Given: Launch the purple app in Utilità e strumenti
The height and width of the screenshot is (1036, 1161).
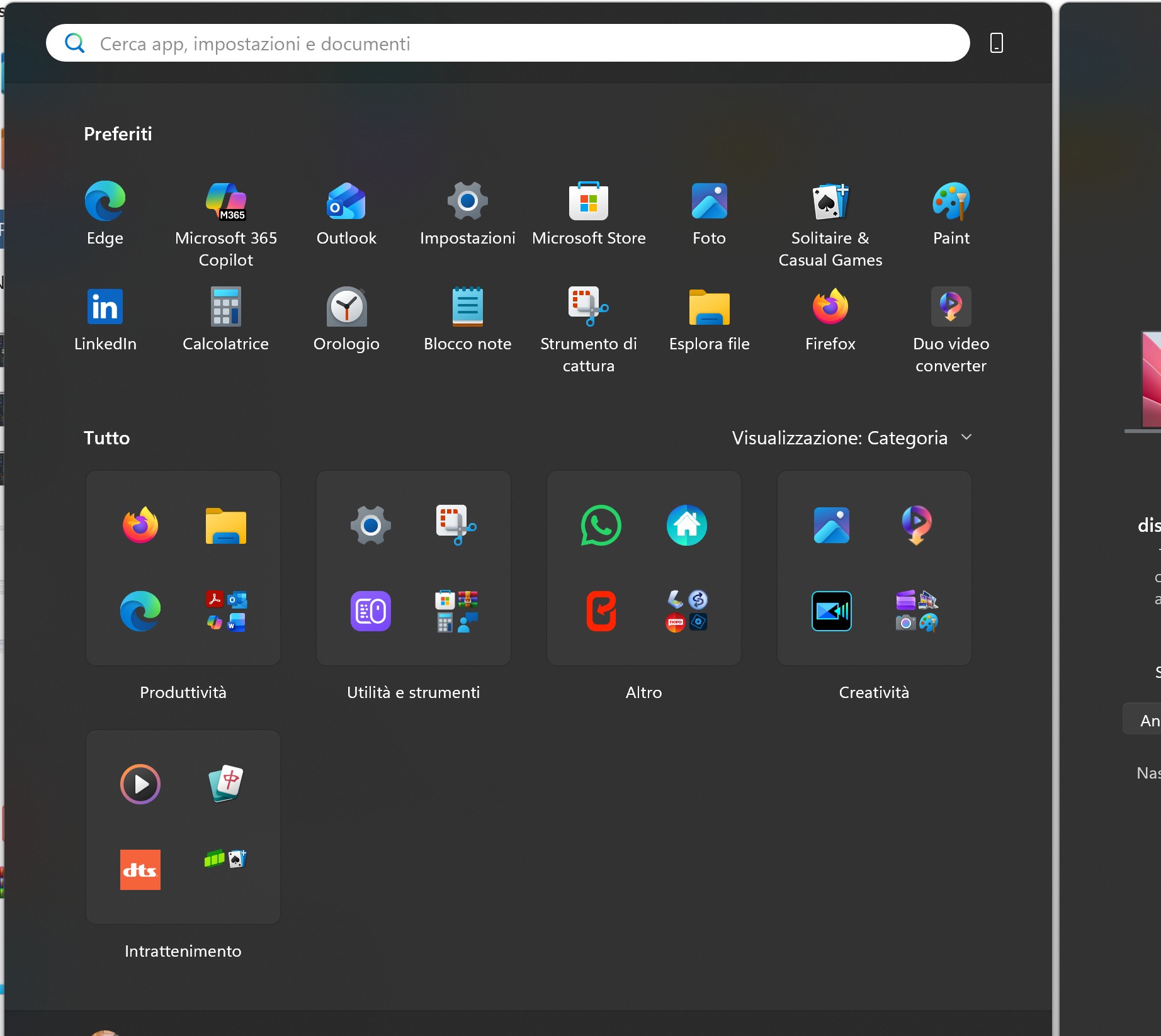Looking at the screenshot, I should 371,611.
